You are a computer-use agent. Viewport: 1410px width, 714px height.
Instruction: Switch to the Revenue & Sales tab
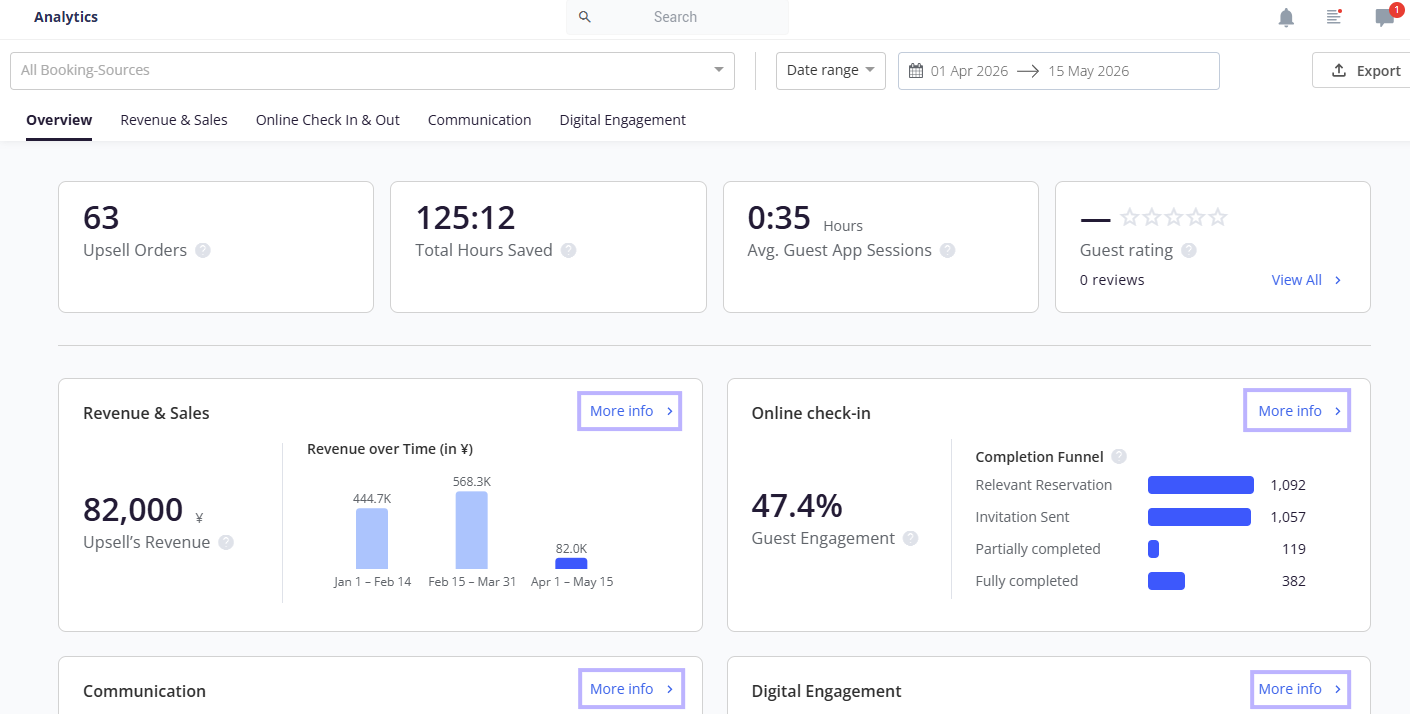174,120
